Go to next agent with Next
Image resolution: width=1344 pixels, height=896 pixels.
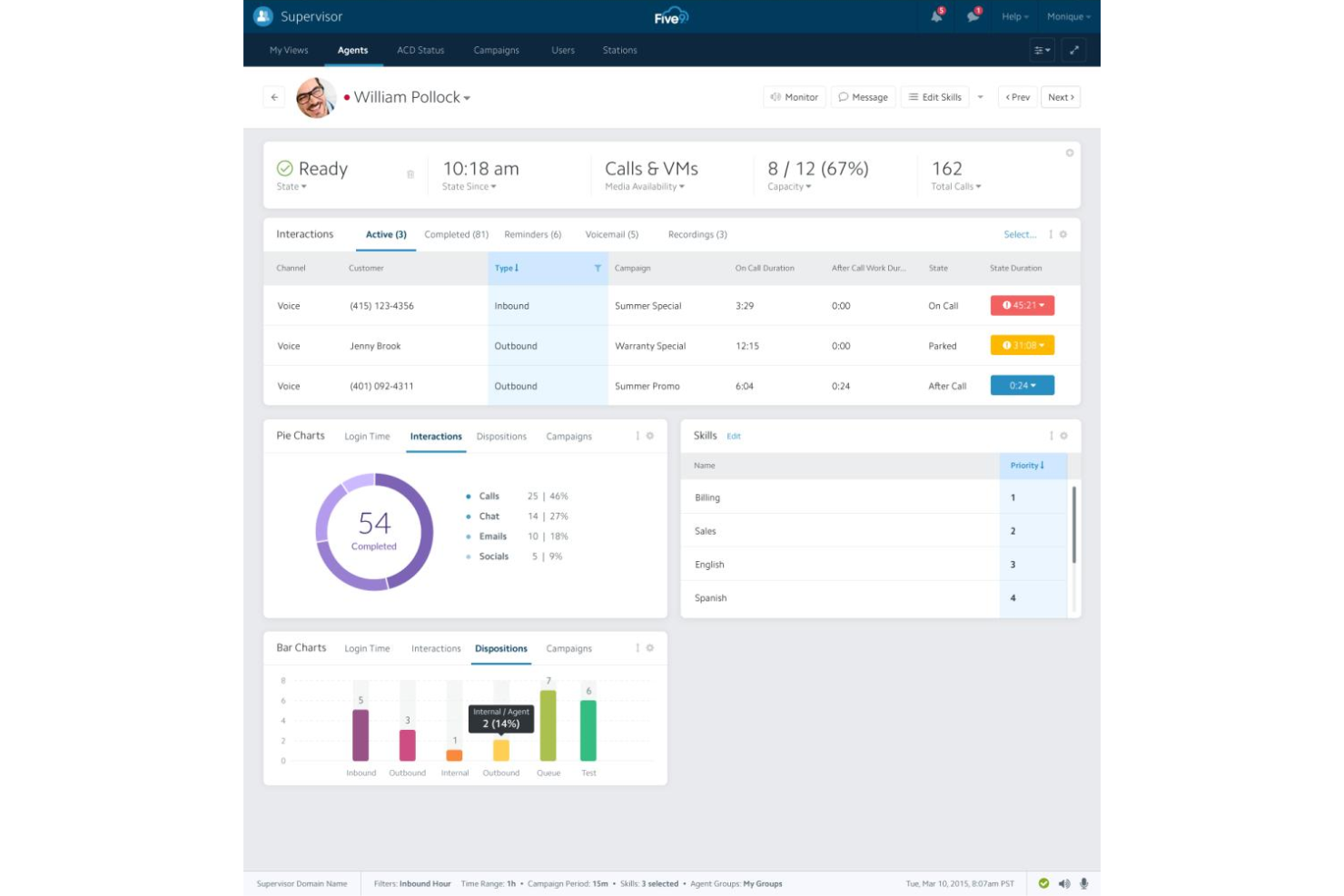click(x=1061, y=97)
